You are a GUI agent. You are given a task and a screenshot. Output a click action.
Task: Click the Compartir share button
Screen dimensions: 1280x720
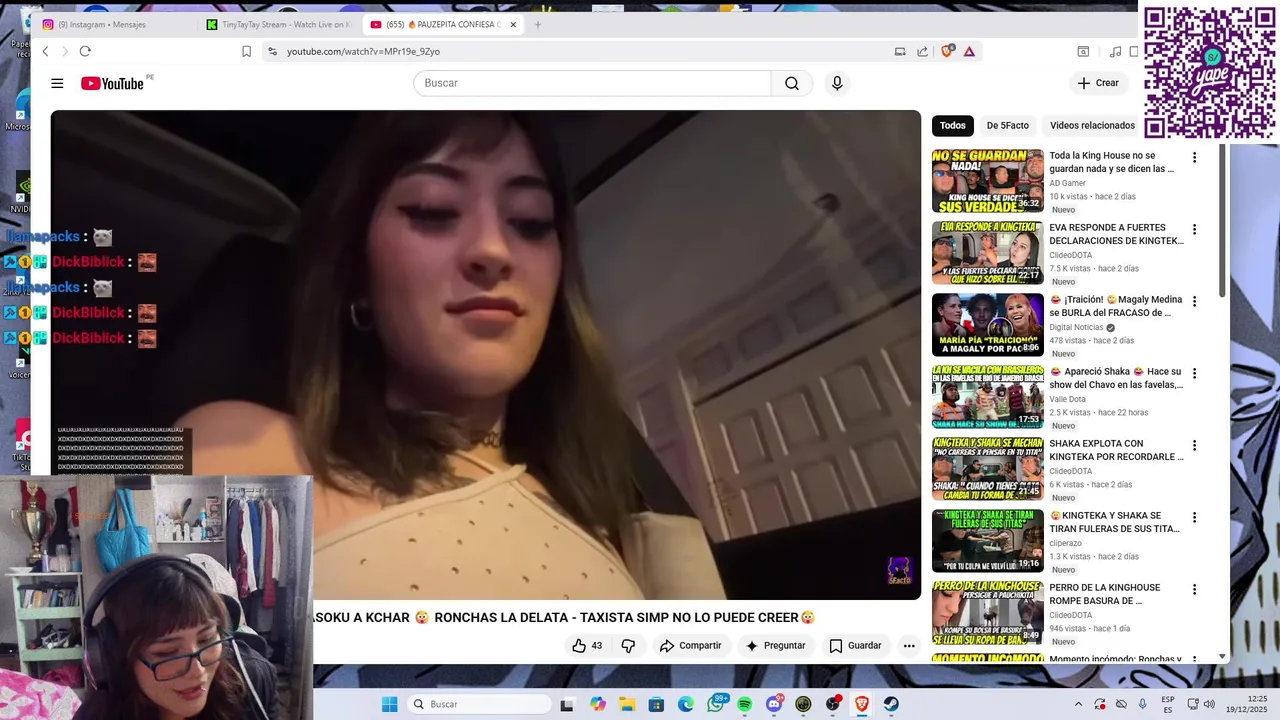click(x=690, y=646)
